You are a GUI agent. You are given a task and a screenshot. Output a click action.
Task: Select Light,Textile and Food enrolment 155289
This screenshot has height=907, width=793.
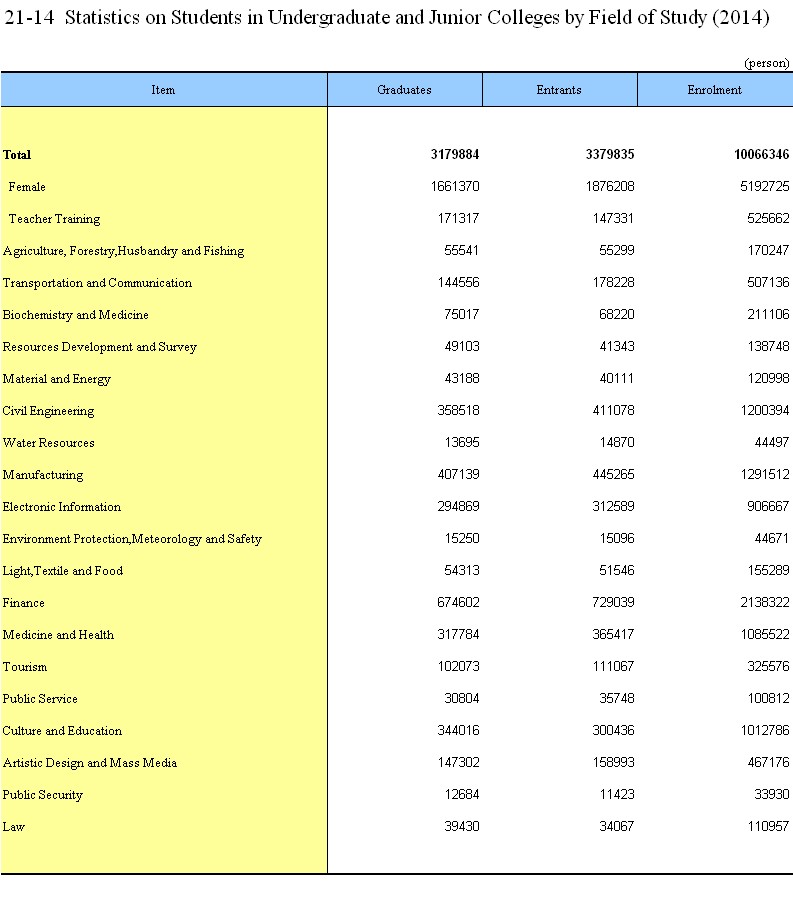tap(768, 570)
